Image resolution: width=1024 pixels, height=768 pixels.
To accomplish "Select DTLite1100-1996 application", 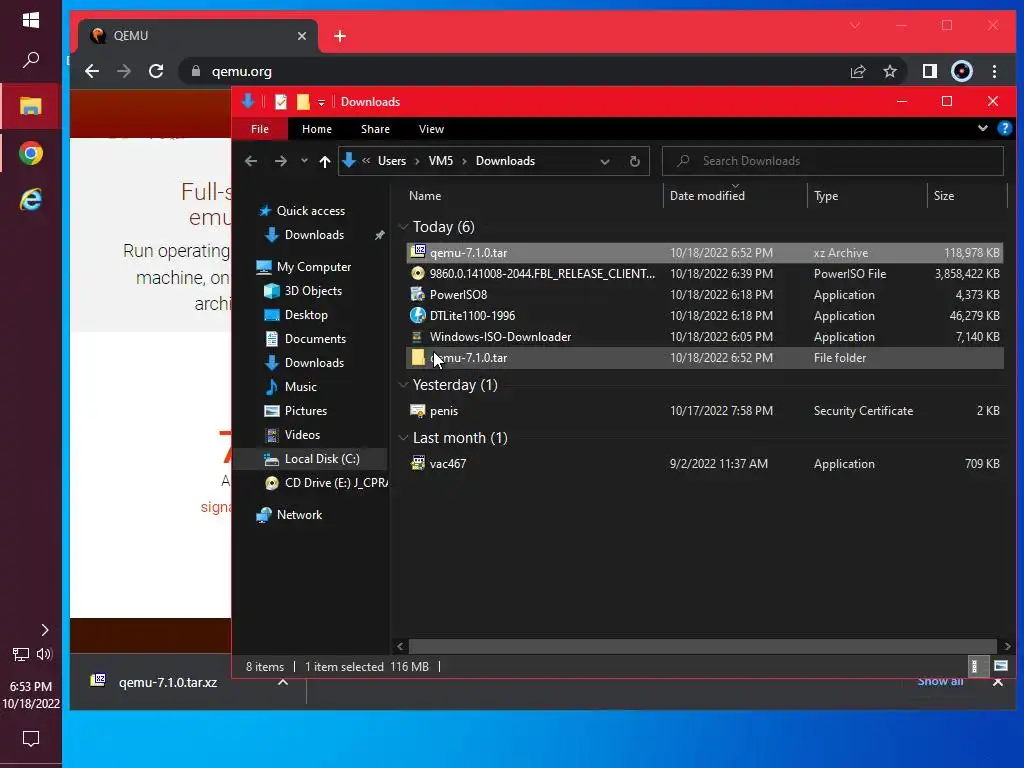I will click(x=705, y=315).
